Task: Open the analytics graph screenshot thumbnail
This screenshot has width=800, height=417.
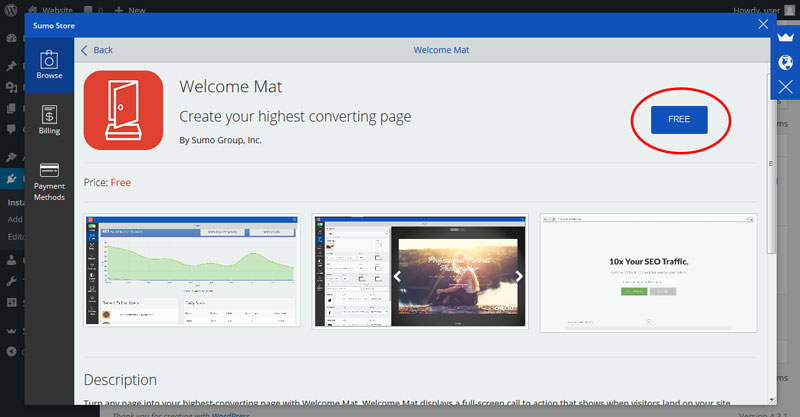Action: click(192, 271)
